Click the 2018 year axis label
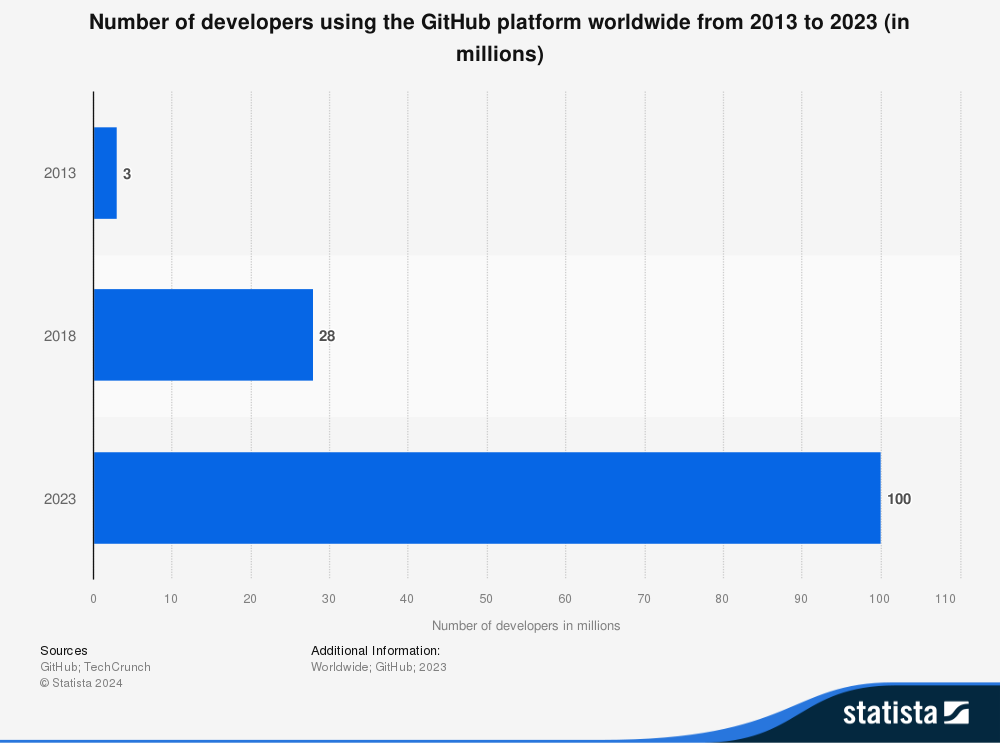Image resolution: width=1000 pixels, height=743 pixels. pyautogui.click(x=60, y=335)
